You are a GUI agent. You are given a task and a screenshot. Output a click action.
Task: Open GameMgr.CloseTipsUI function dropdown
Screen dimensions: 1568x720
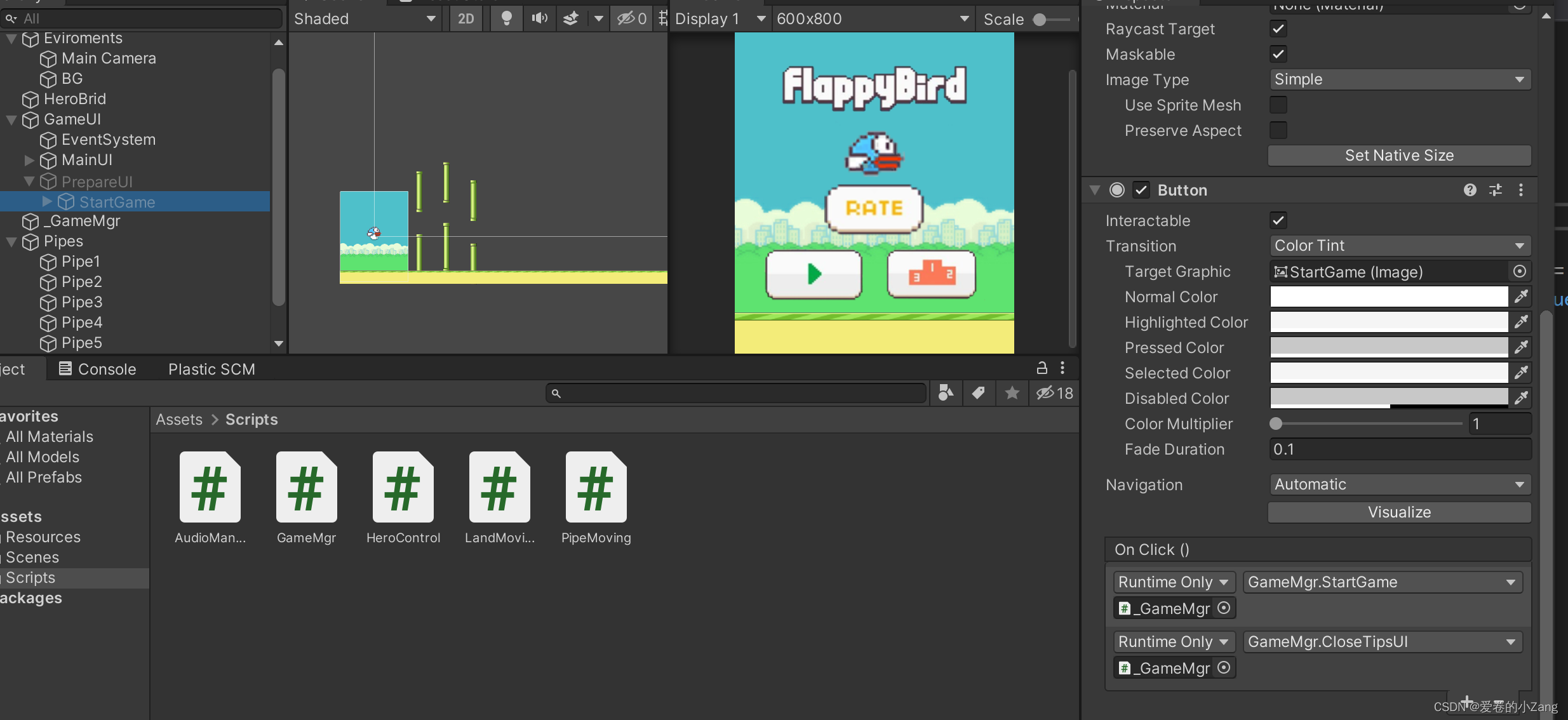click(1383, 642)
